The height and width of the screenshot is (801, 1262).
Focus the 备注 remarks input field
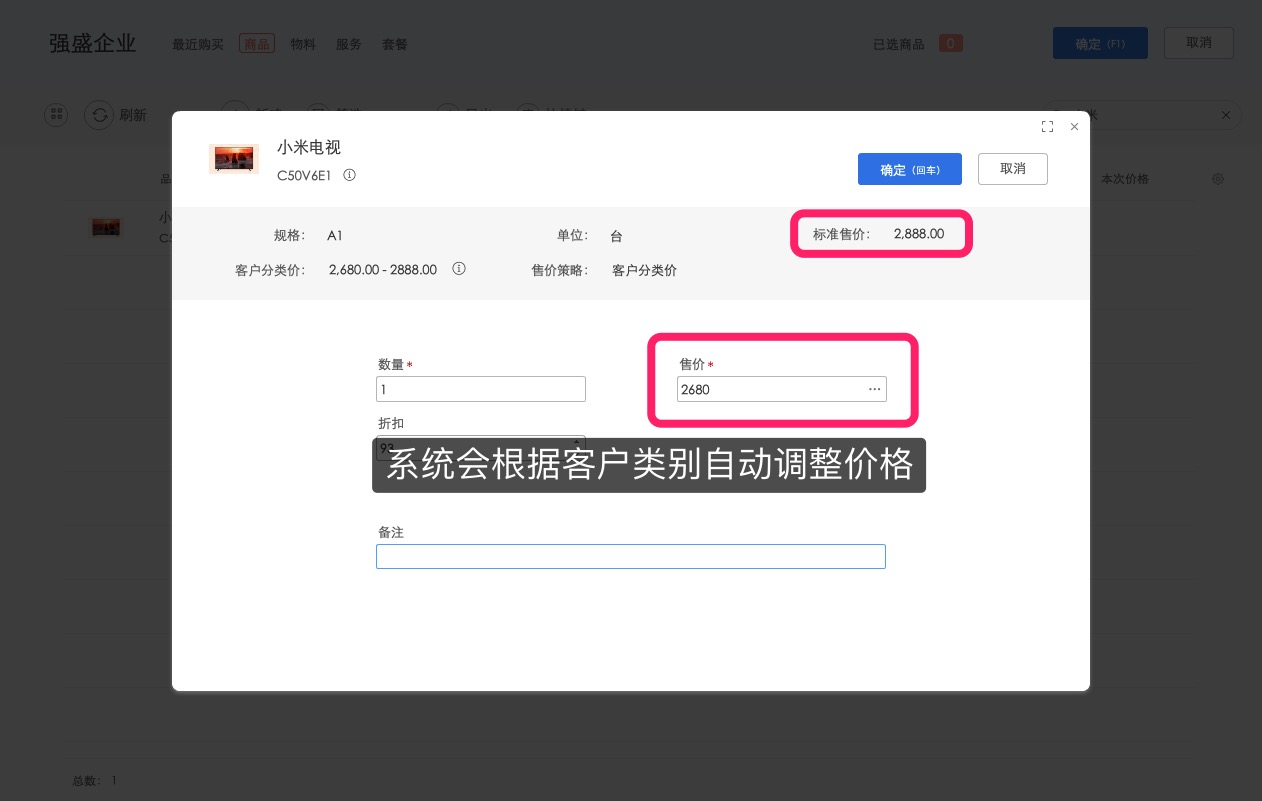click(x=631, y=557)
